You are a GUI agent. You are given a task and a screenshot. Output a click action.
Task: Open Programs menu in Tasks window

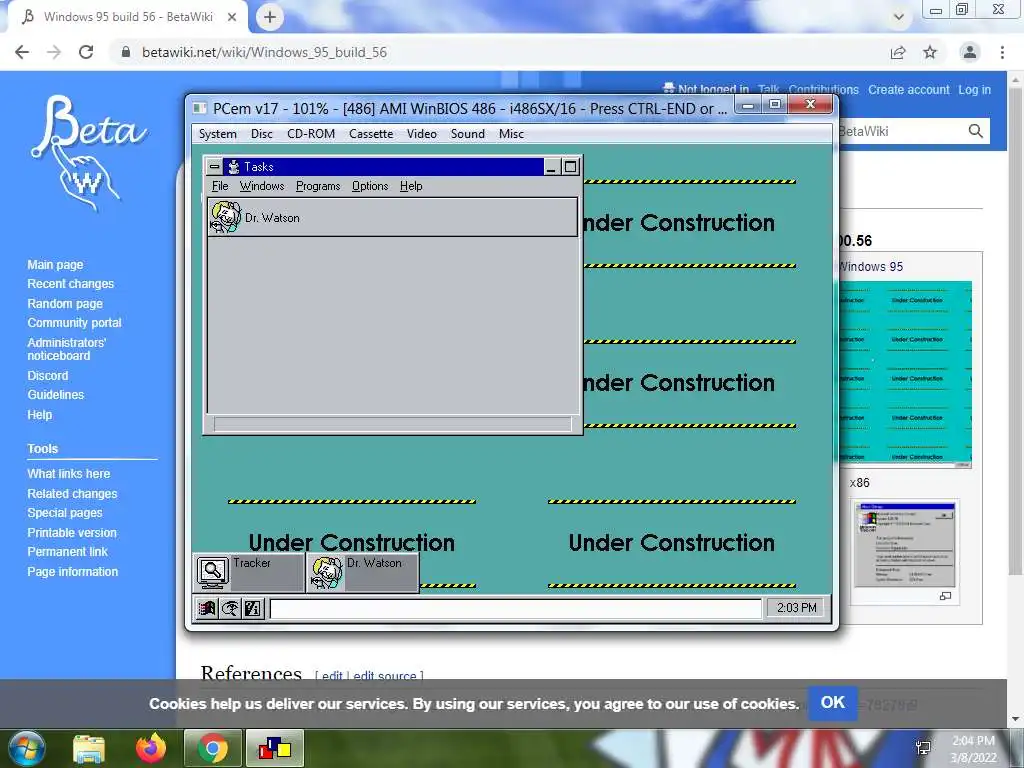[318, 186]
